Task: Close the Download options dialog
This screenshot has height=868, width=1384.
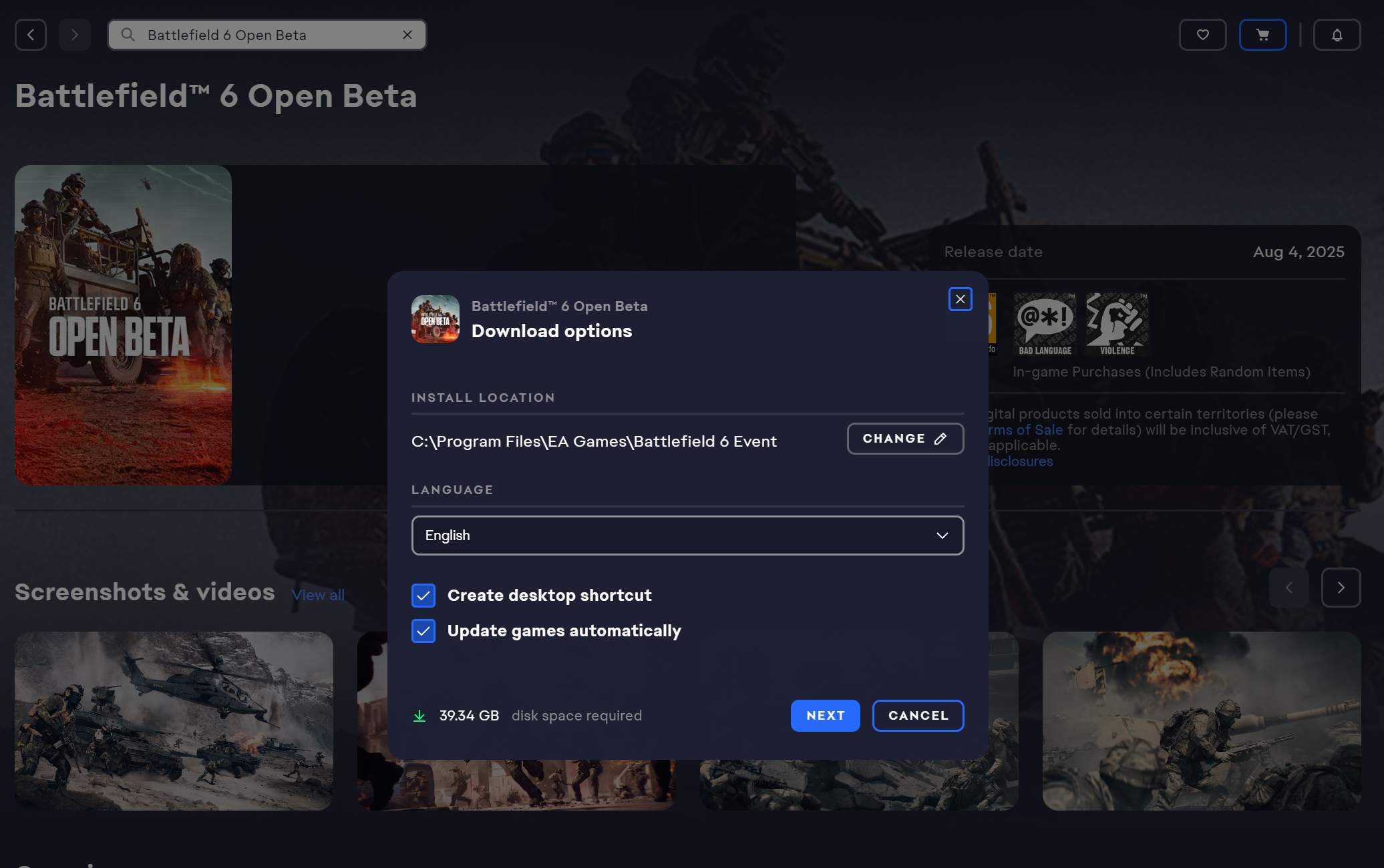Action: pyautogui.click(x=960, y=299)
